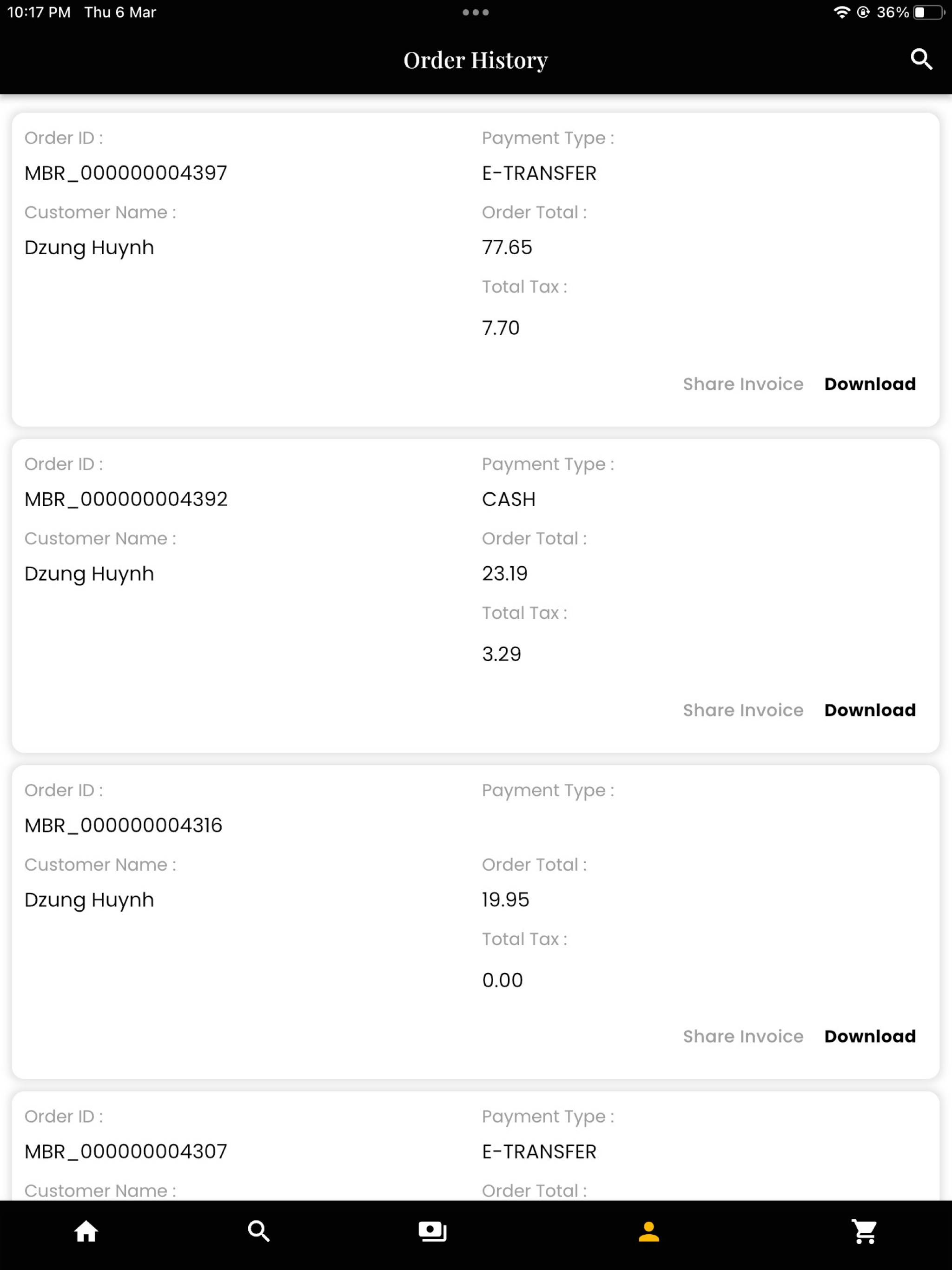952x1270 pixels.
Task: Share invoice for the CASH order
Action: pyautogui.click(x=743, y=710)
